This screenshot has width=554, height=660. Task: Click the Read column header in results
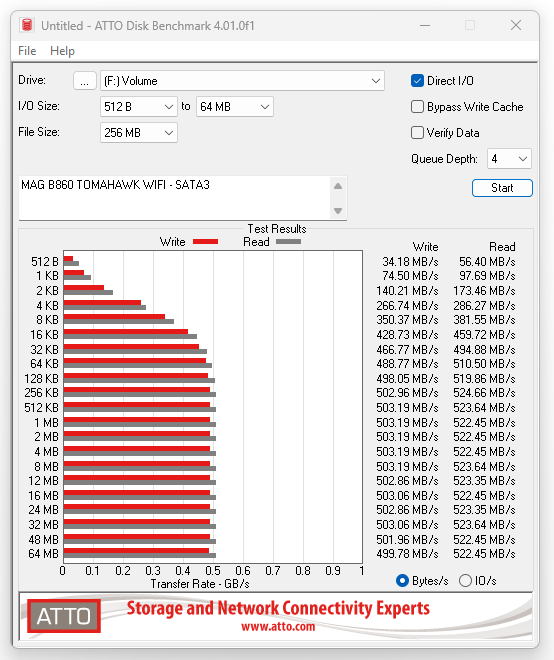502,247
